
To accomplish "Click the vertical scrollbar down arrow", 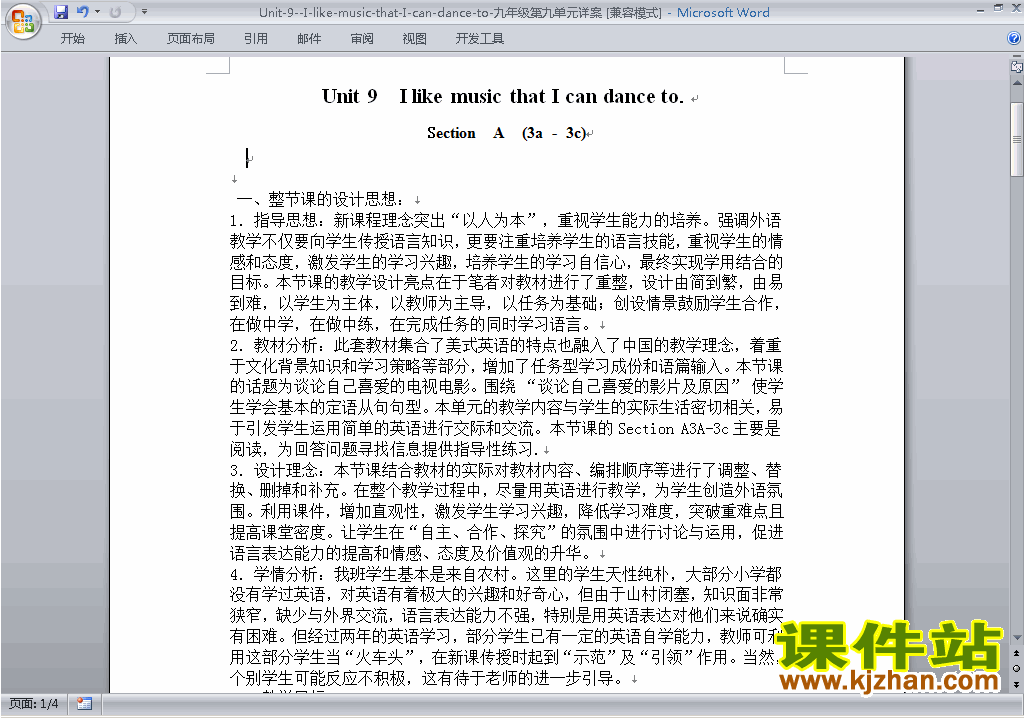I will 1017,638.
